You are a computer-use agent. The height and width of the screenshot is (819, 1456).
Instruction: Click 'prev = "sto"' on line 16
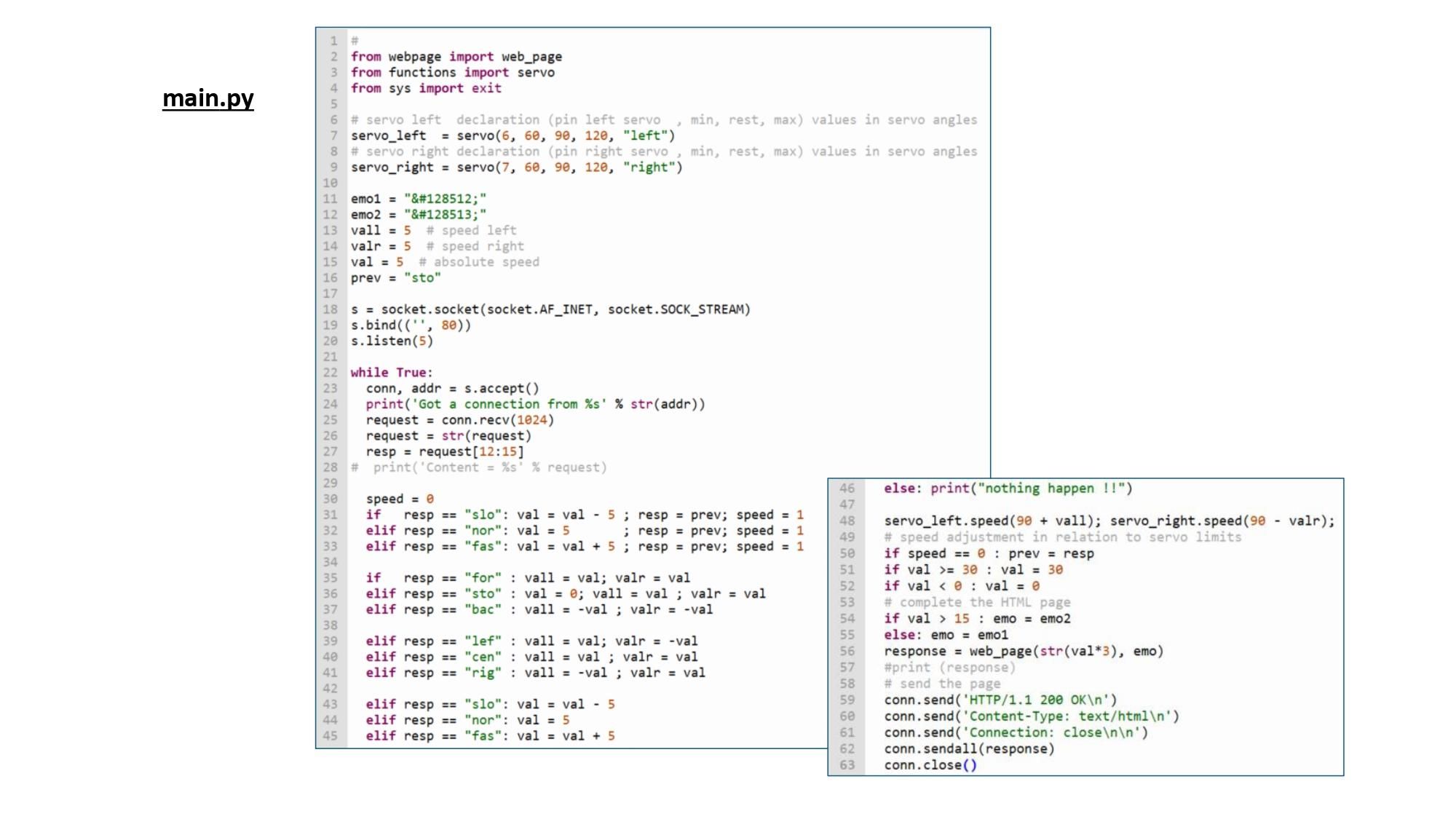[395, 278]
